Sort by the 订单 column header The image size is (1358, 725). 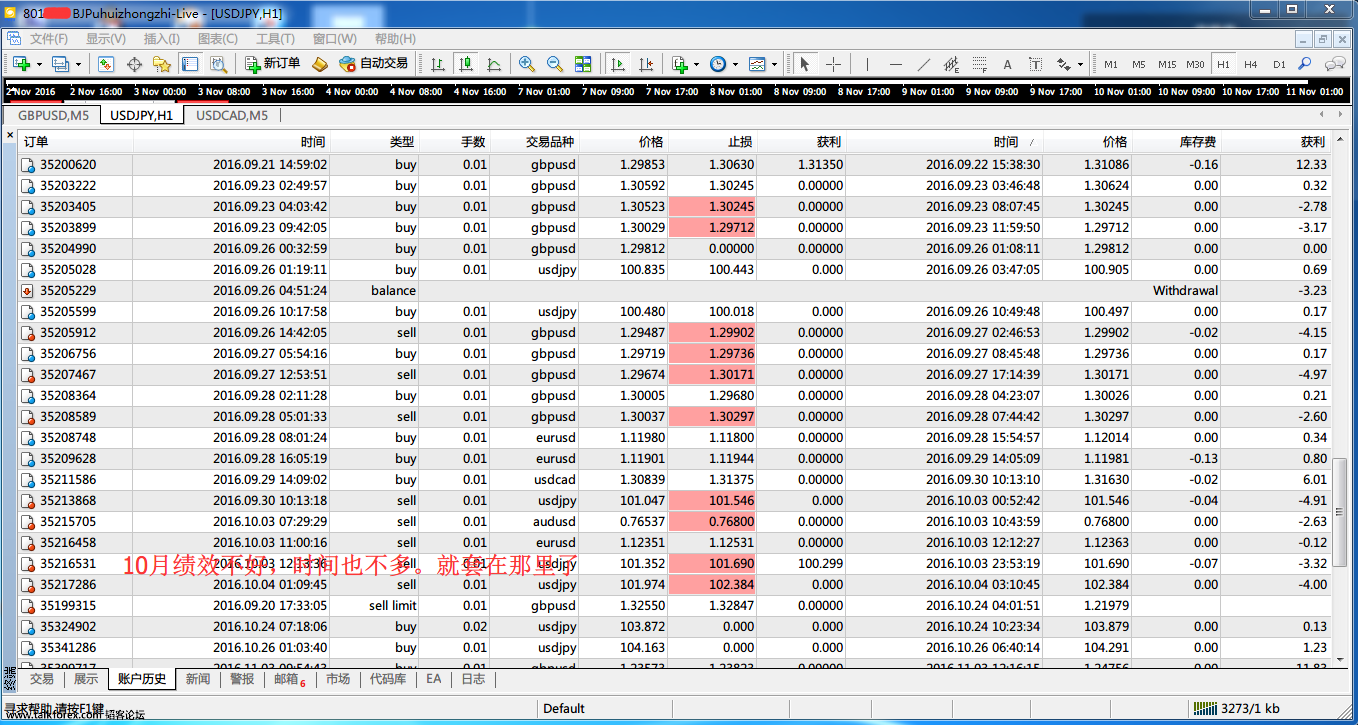pyautogui.click(x=76, y=142)
